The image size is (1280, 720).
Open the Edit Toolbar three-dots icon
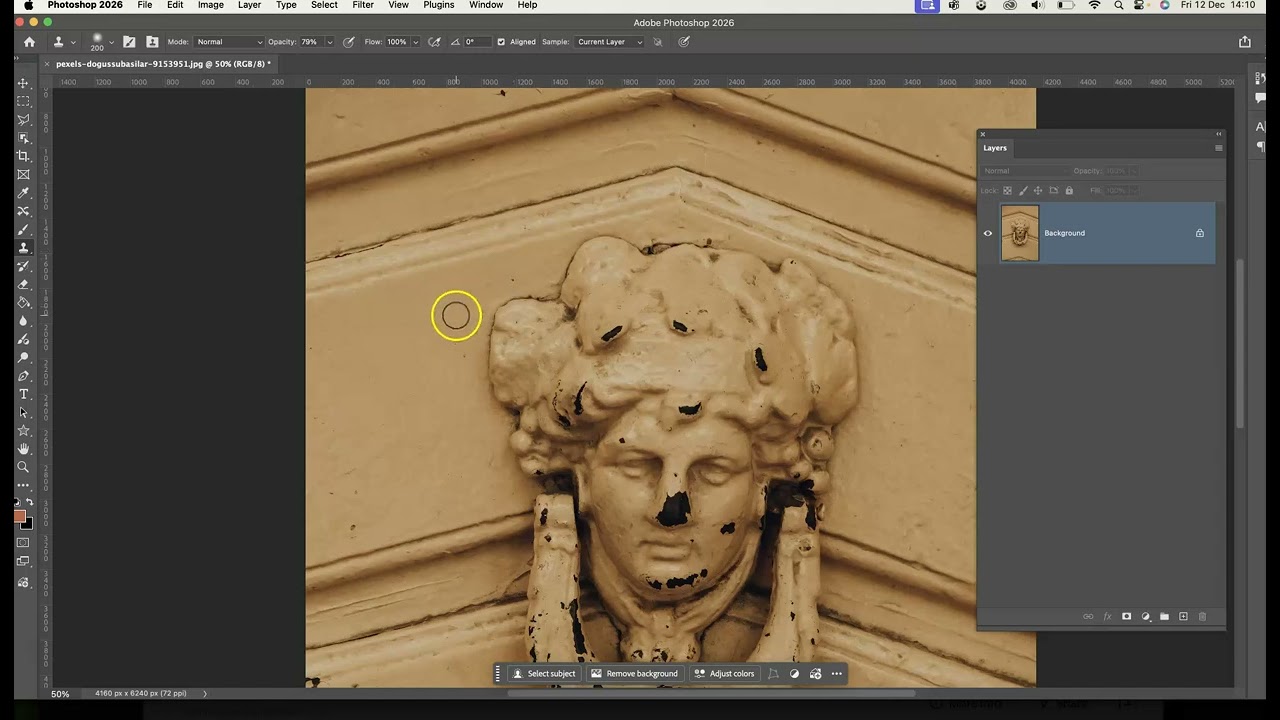24,485
